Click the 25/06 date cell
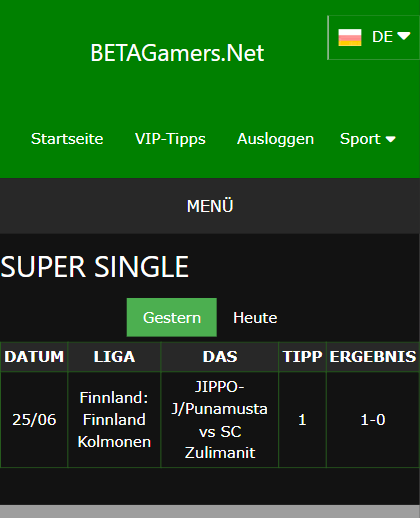420x518 pixels. click(x=34, y=420)
